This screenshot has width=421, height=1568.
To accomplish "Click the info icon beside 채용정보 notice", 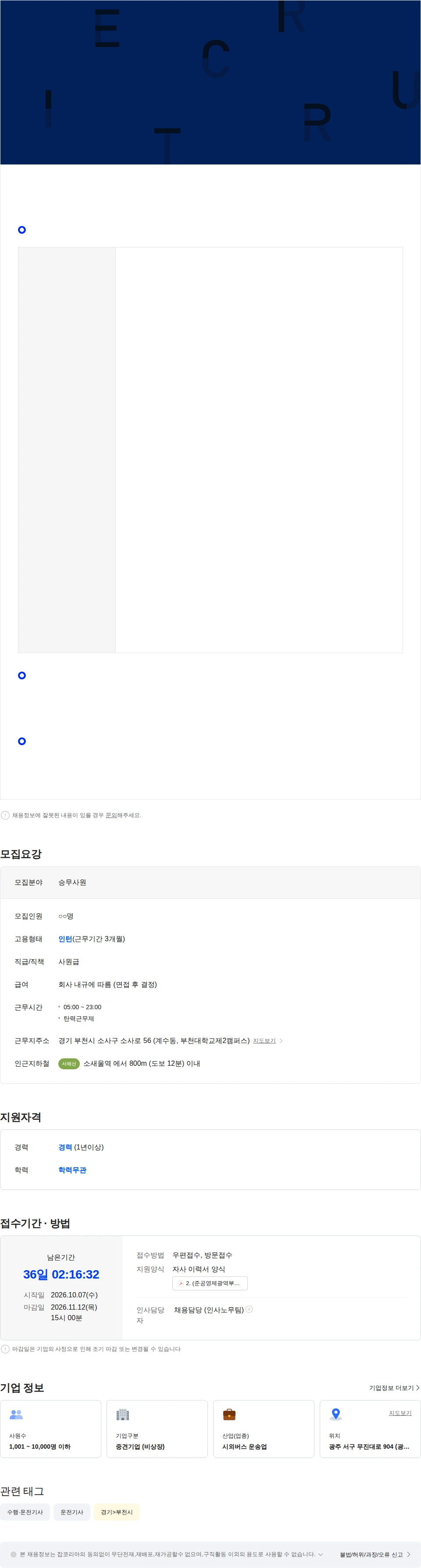I will tap(5, 815).
